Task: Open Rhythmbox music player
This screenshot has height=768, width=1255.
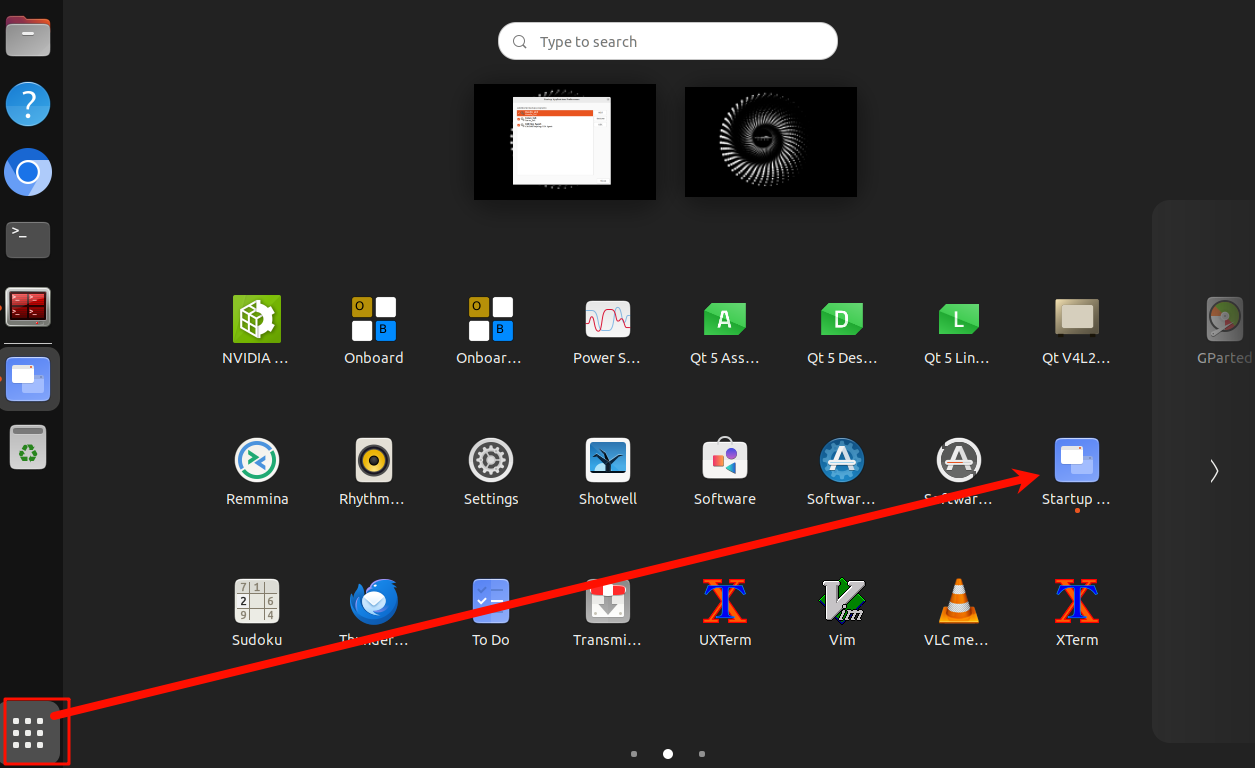Action: (374, 461)
